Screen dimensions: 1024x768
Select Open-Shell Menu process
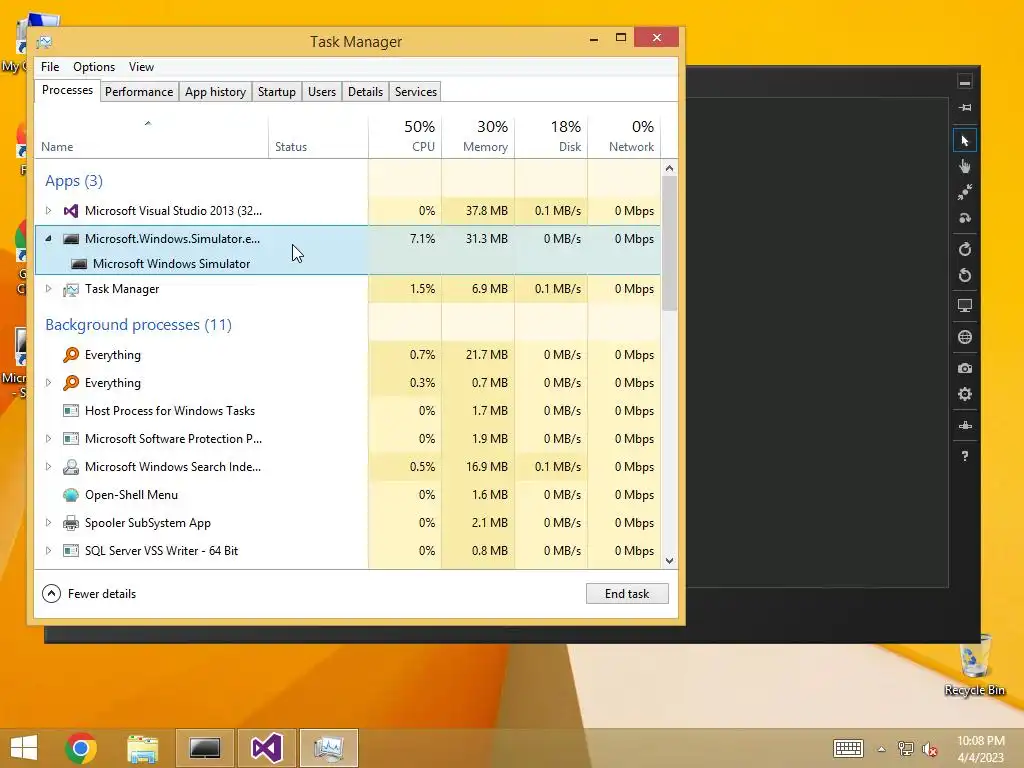pos(347,495)
